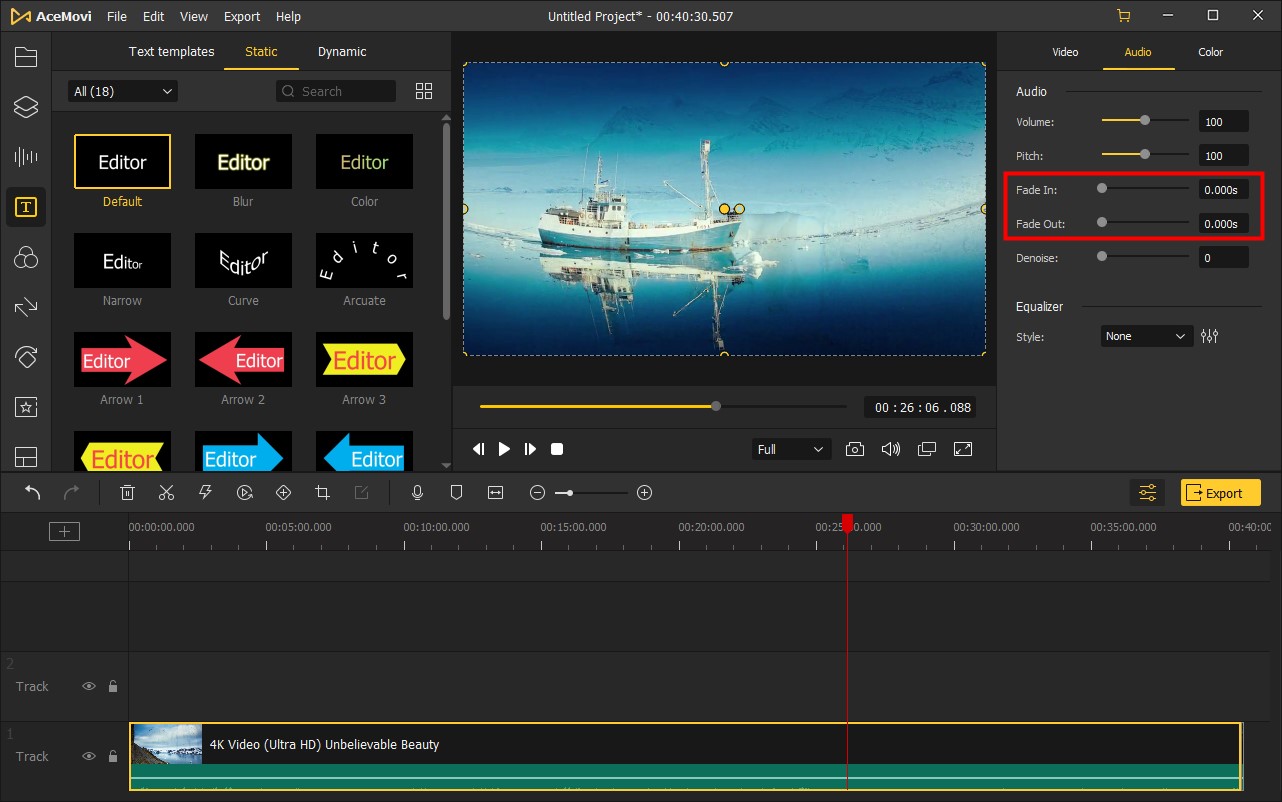The width and height of the screenshot is (1282, 802).
Task: Click the yellow Export button
Action: tap(1220, 492)
